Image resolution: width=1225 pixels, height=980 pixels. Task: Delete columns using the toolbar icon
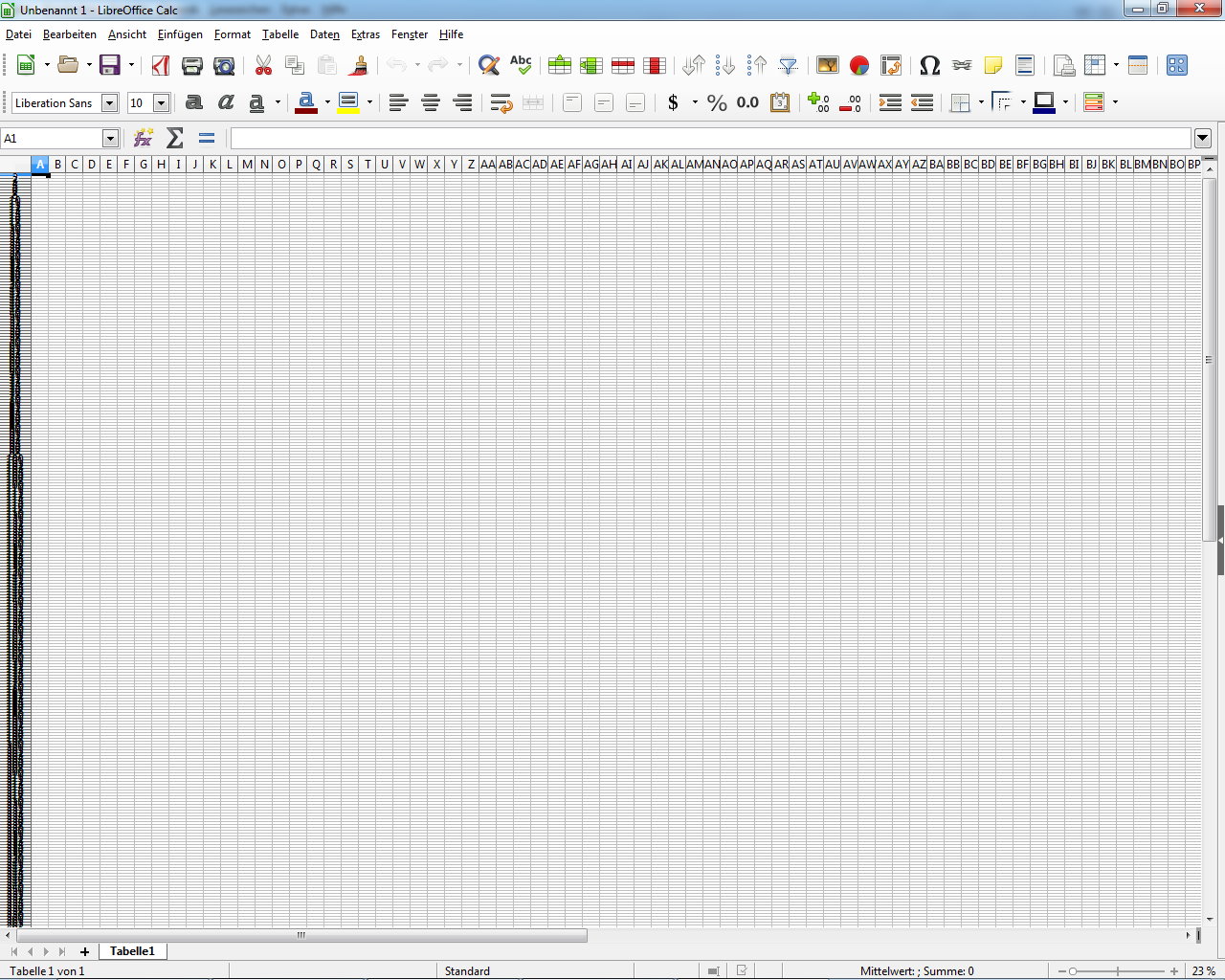[x=655, y=65]
